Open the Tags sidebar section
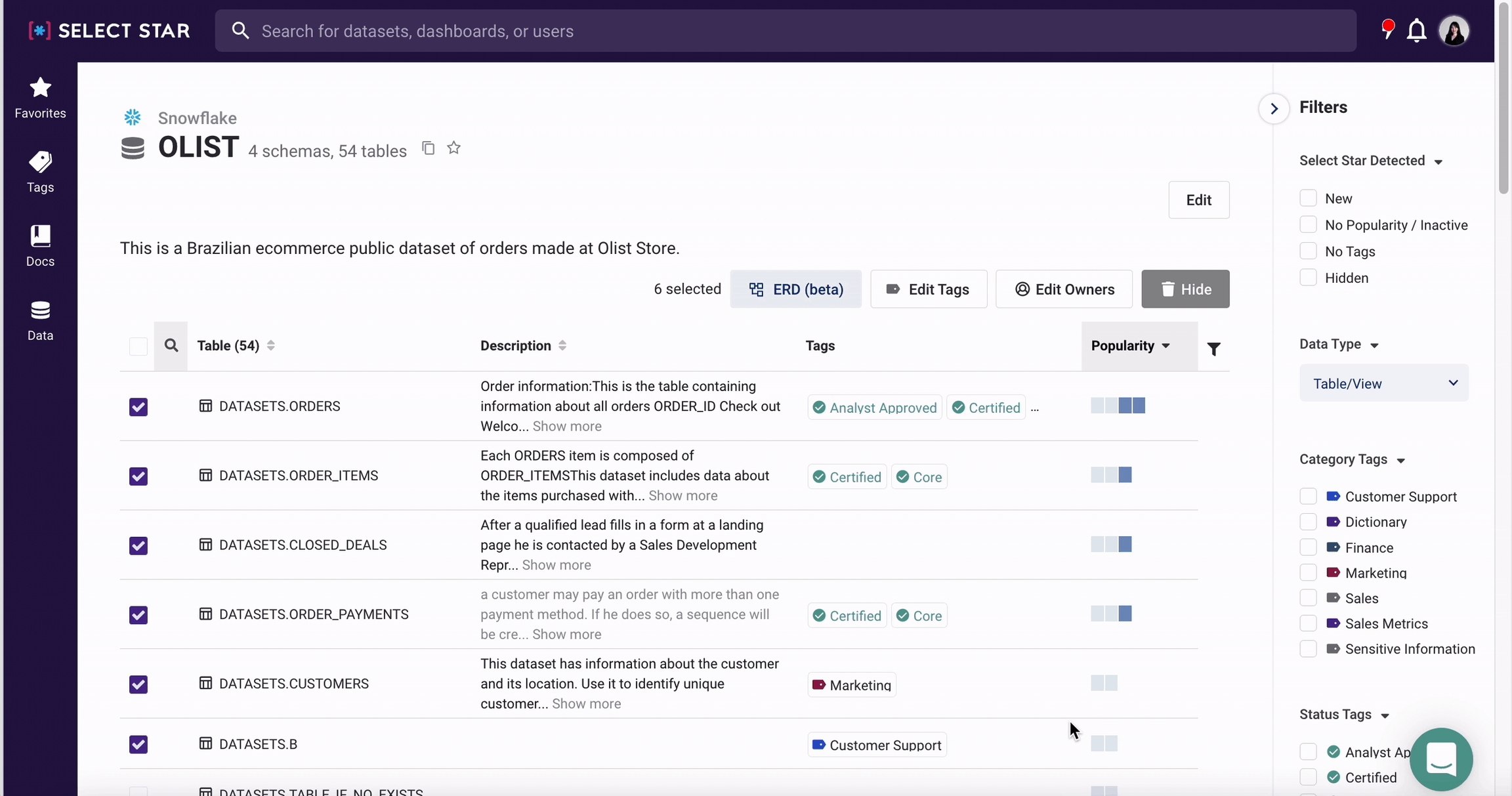The width and height of the screenshot is (1512, 796). (40, 172)
